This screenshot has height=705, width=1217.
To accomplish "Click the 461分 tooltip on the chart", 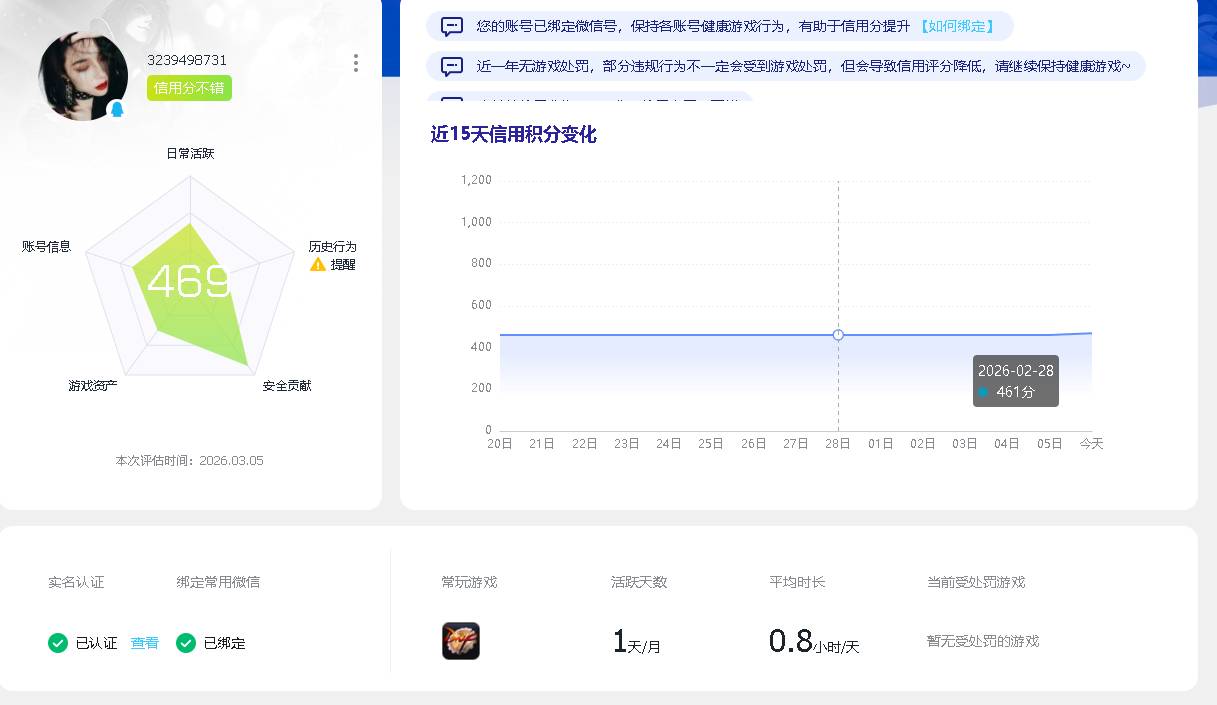I will (1015, 380).
